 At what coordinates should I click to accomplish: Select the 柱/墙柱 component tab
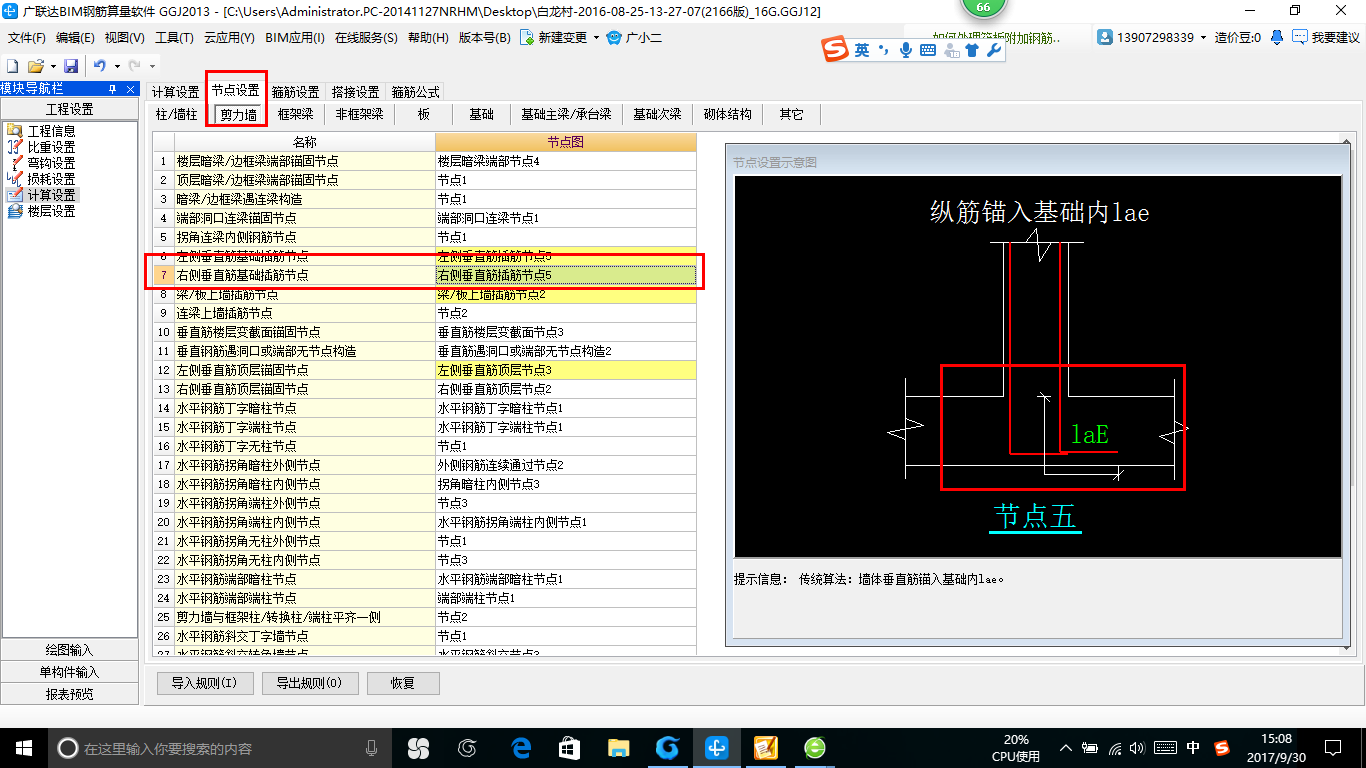(x=177, y=114)
